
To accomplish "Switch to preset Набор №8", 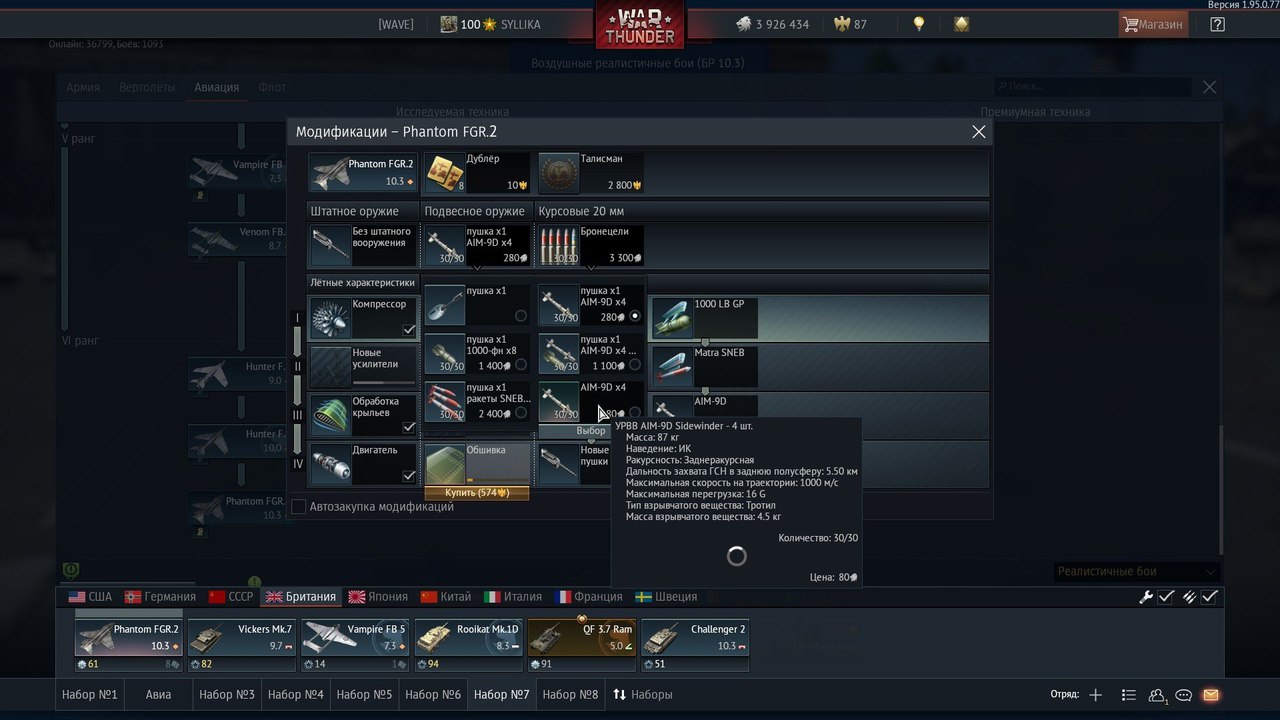I will 570,694.
